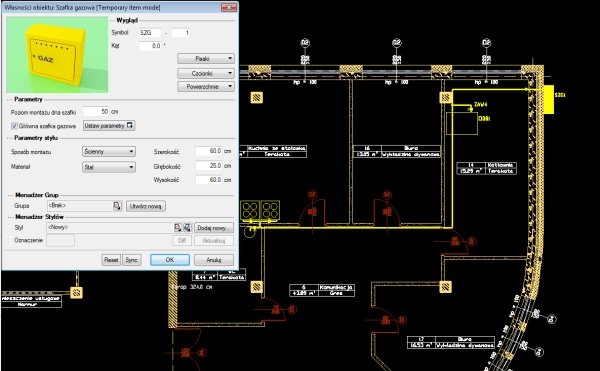Screen dimensions: 600x371
Task: Expand the Powierzchnie dropdown
Action: (x=206, y=86)
